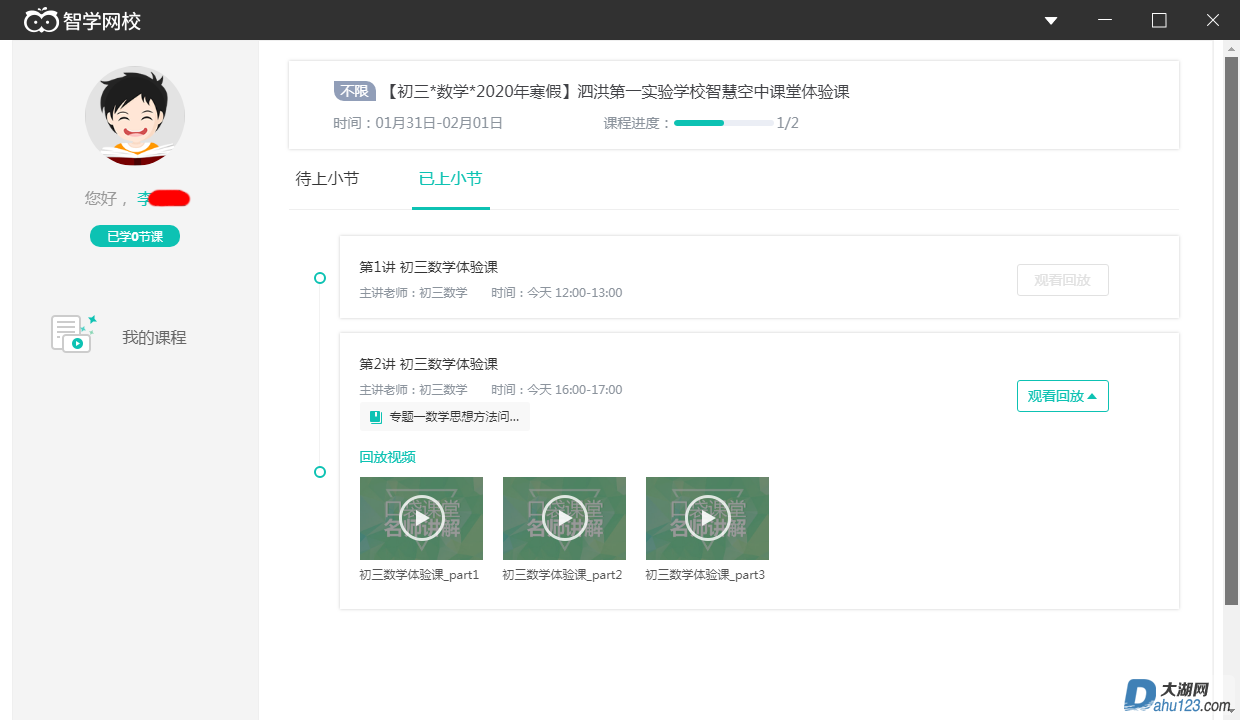Viewport: 1240px width, 720px height.
Task: Click the 今天 16:00-17:00 time text
Action: point(575,390)
